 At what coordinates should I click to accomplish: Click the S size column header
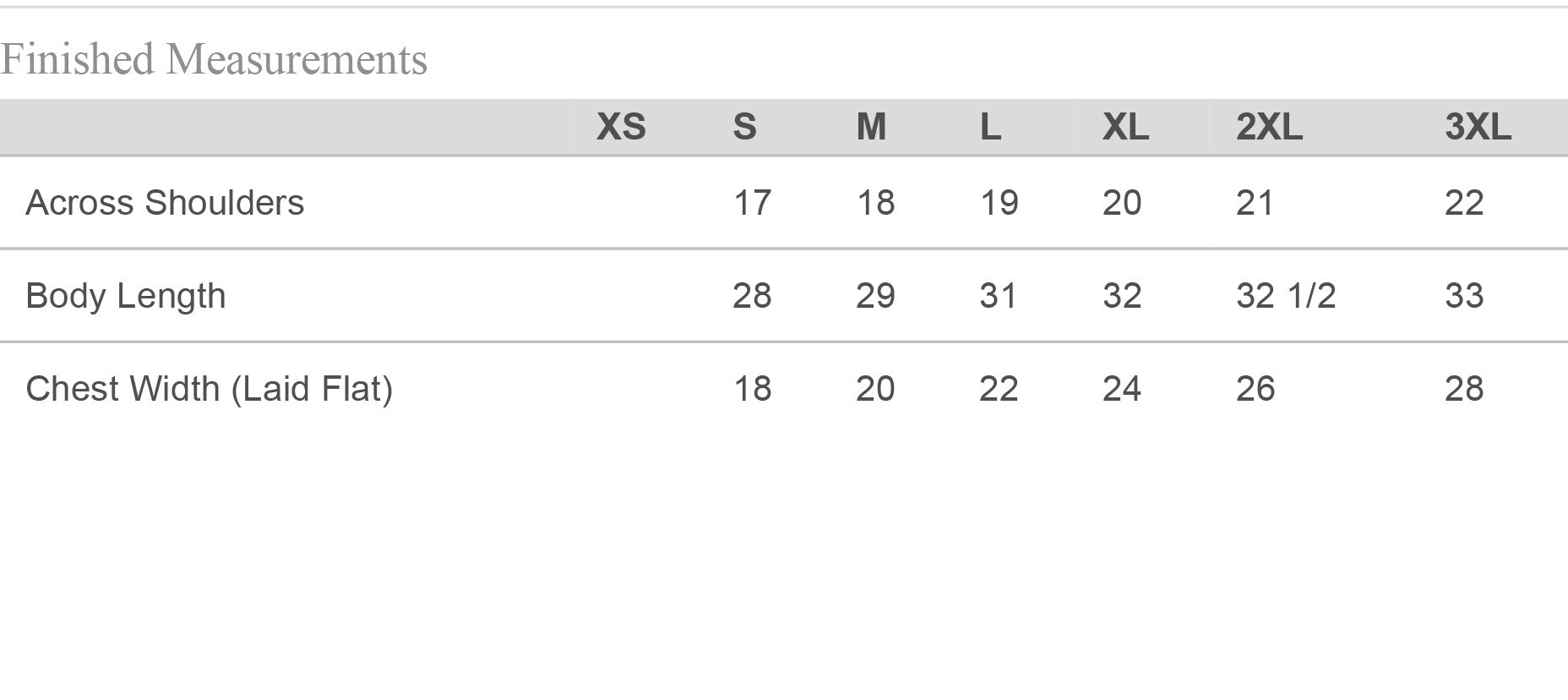pos(744,128)
